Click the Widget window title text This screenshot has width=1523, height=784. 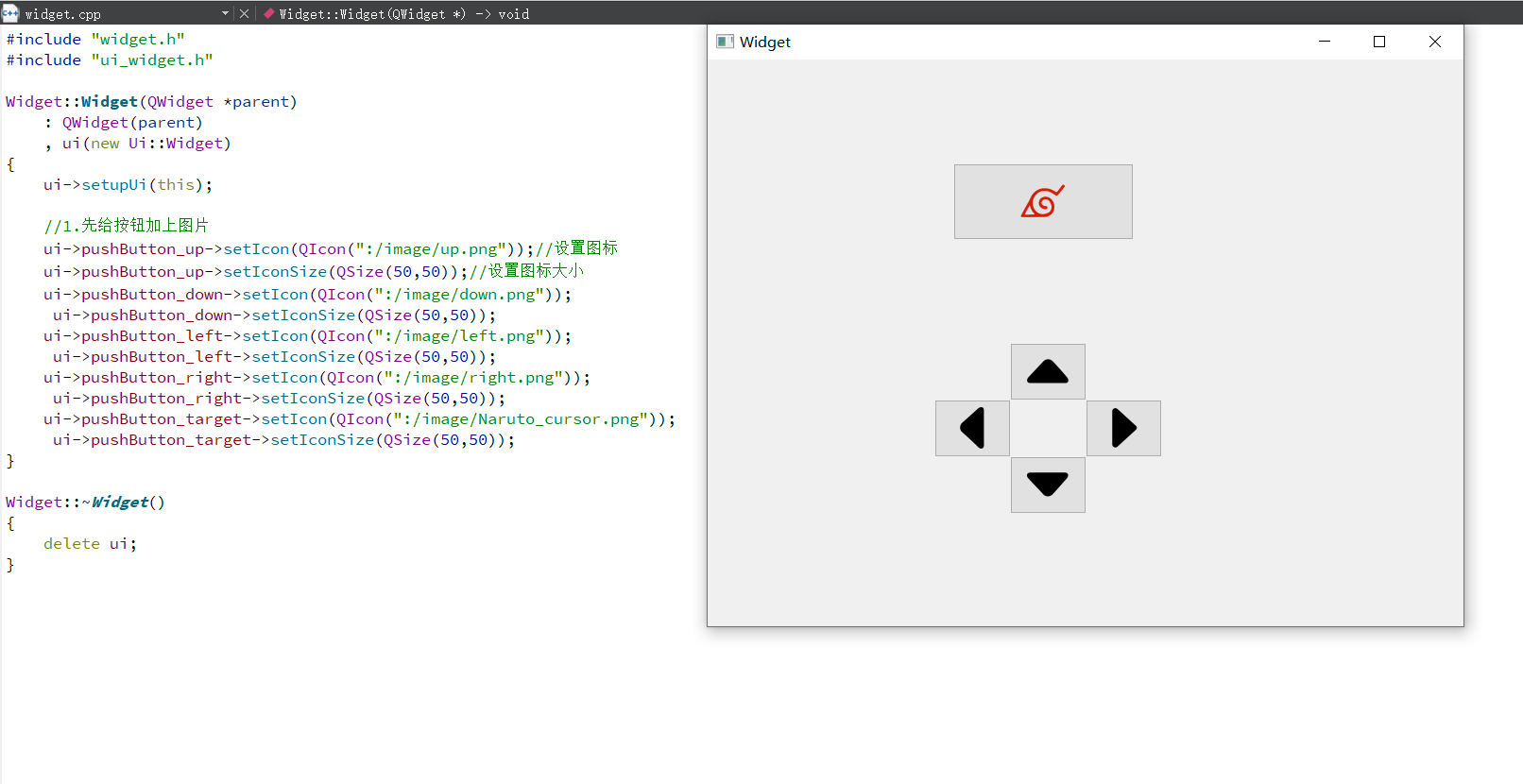coord(765,42)
